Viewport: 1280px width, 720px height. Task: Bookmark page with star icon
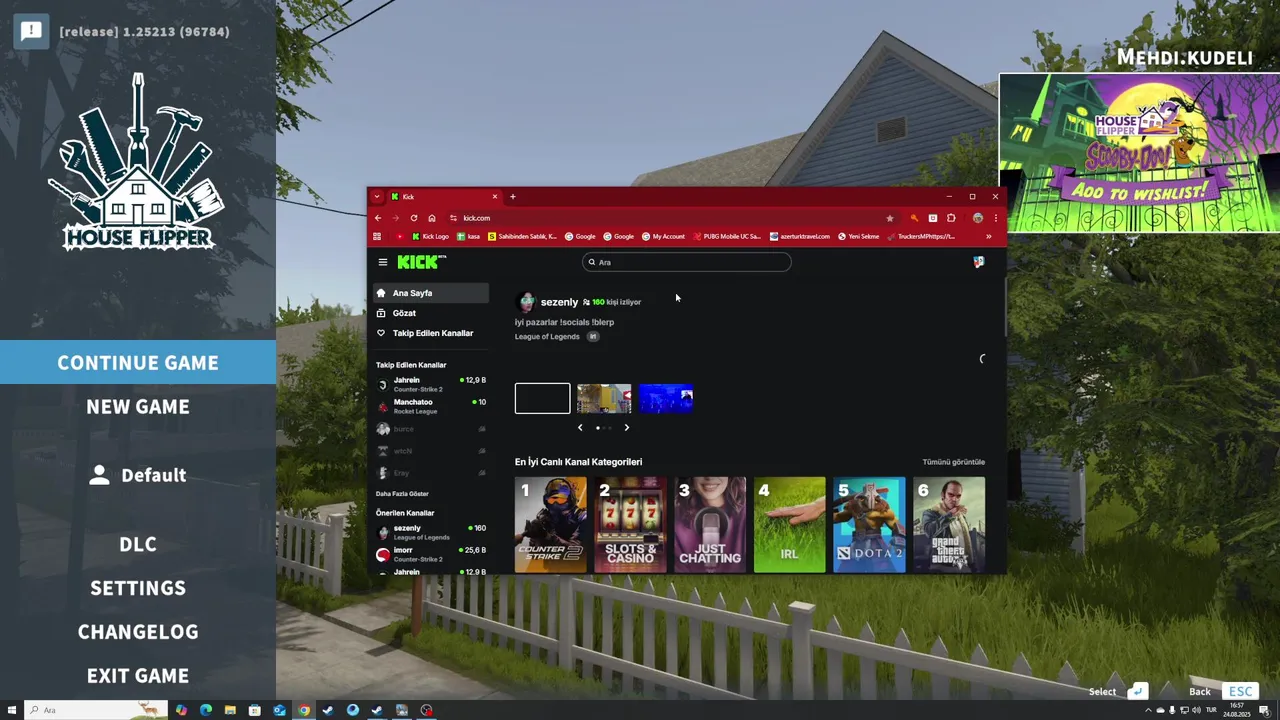889,218
